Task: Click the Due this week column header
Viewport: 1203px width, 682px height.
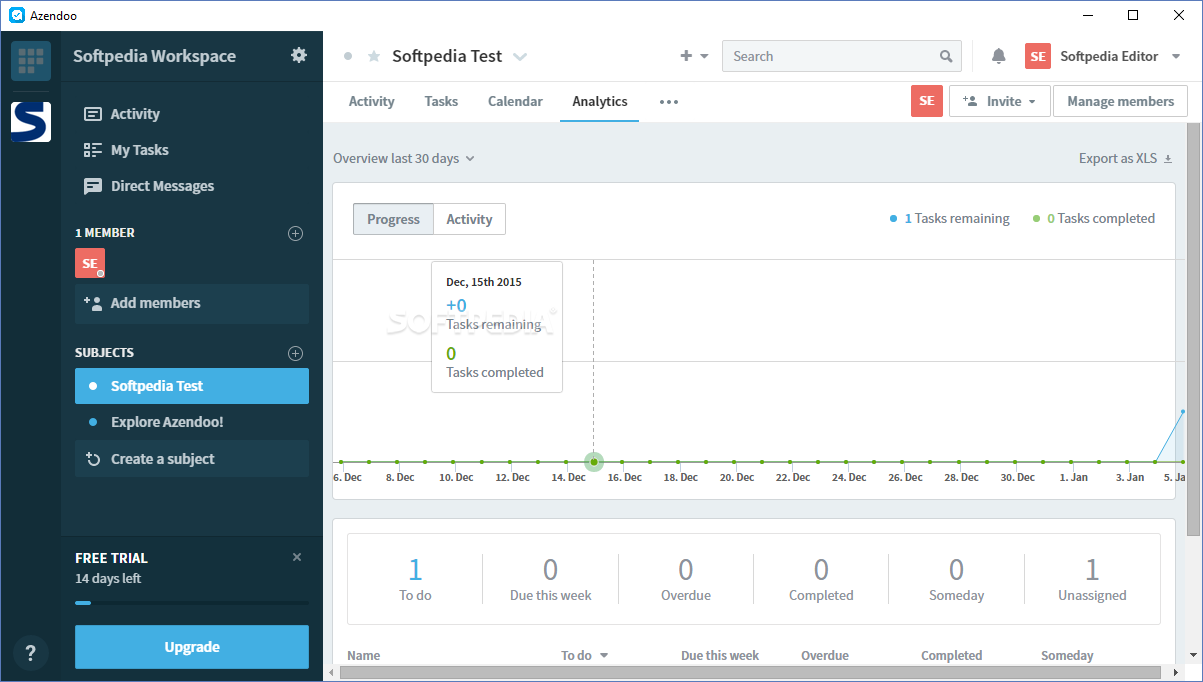Action: [x=720, y=656]
